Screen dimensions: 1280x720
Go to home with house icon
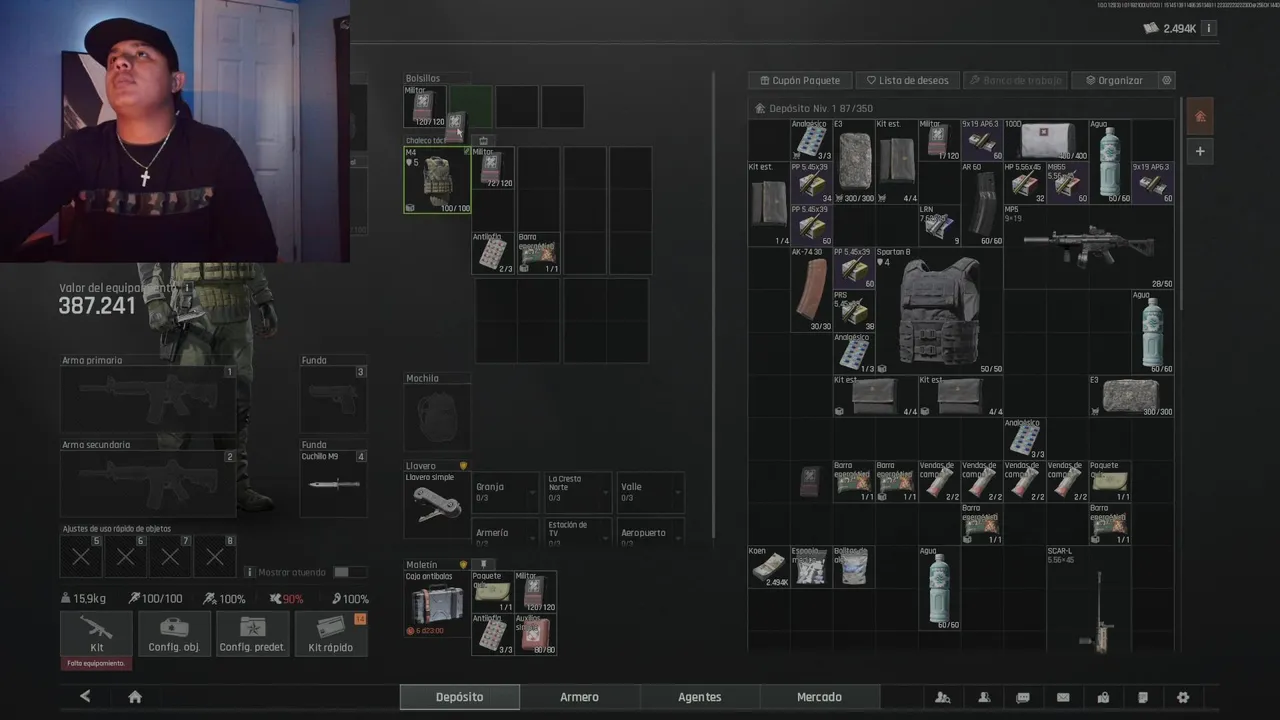coord(135,697)
